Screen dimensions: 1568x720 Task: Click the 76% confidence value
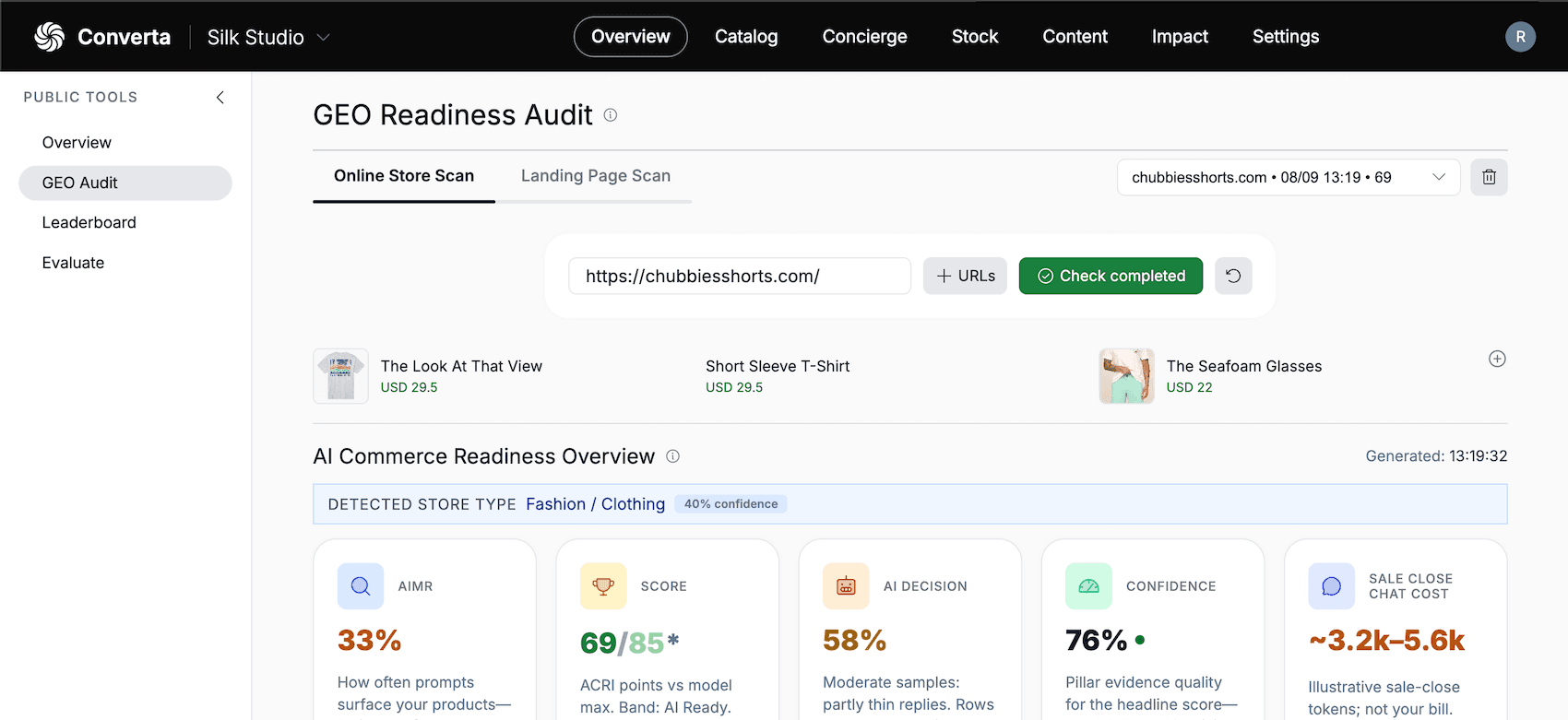[1097, 640]
